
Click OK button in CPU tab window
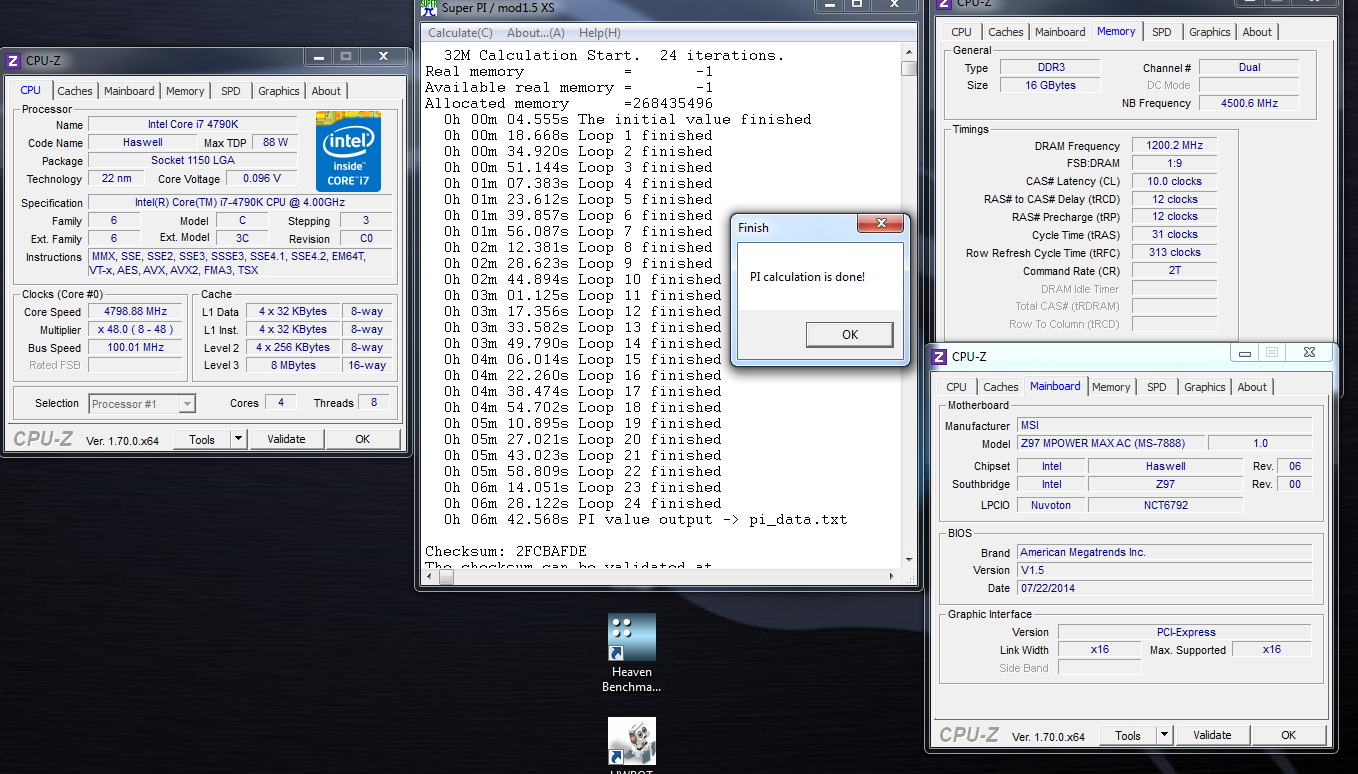pyautogui.click(x=363, y=439)
